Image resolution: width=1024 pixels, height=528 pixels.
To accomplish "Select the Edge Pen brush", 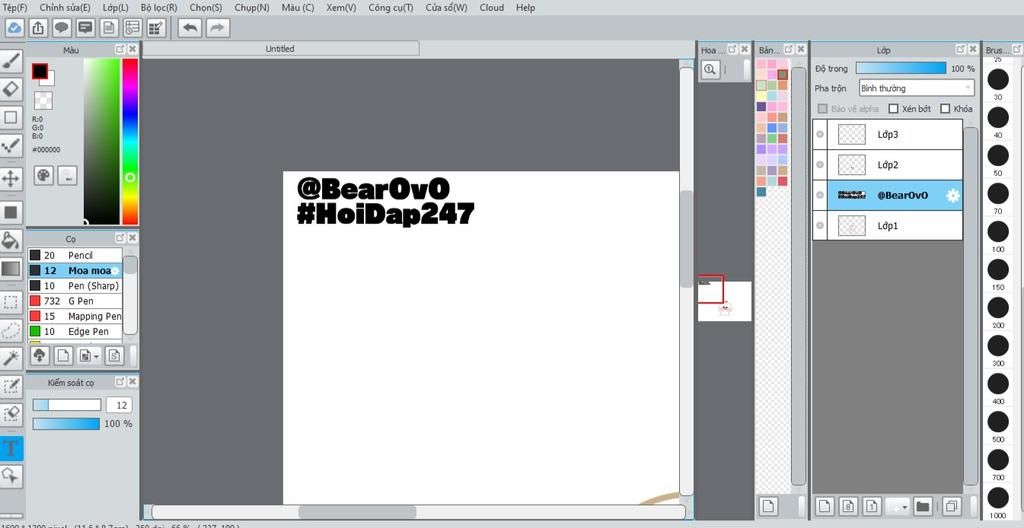I will tap(75, 331).
